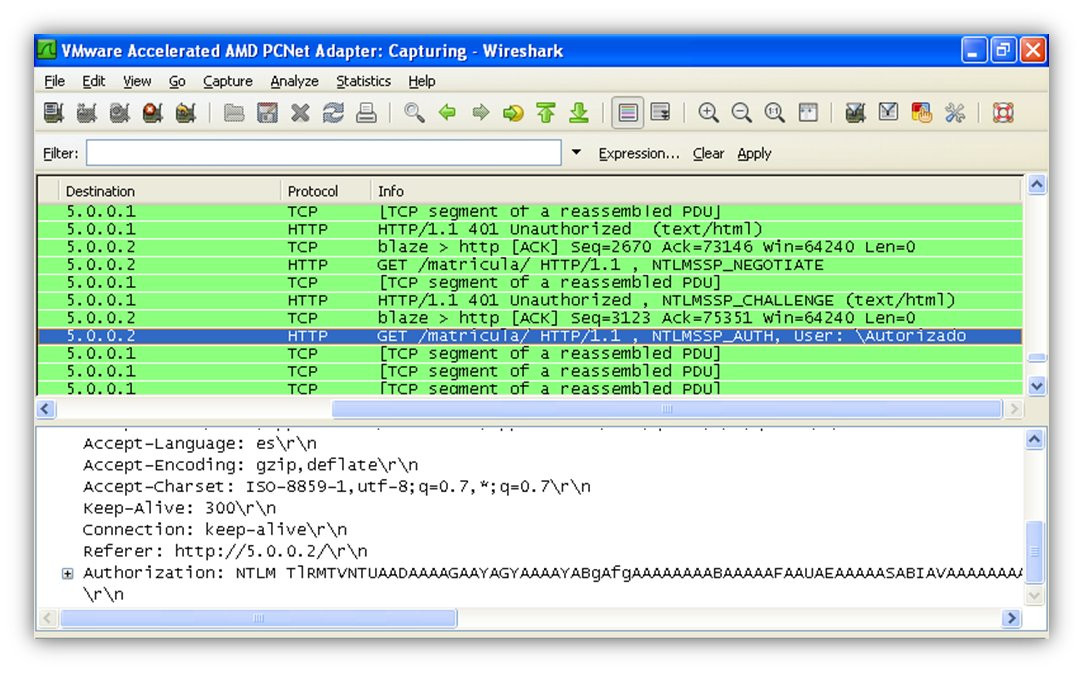The image size is (1083, 673).
Task: Packet list scroll left arrow
Action: coord(46,409)
